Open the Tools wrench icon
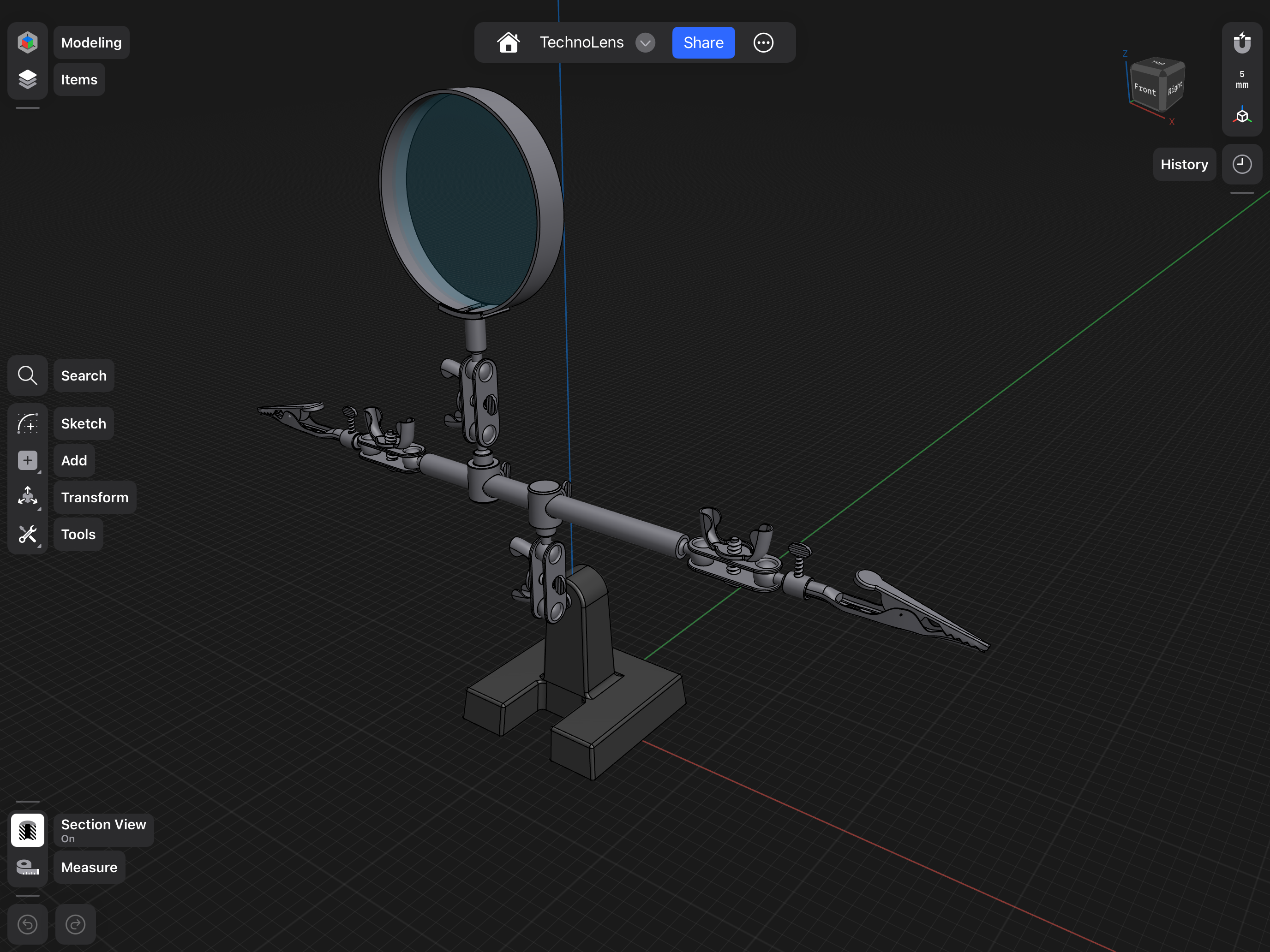Viewport: 1270px width, 952px height. click(28, 534)
